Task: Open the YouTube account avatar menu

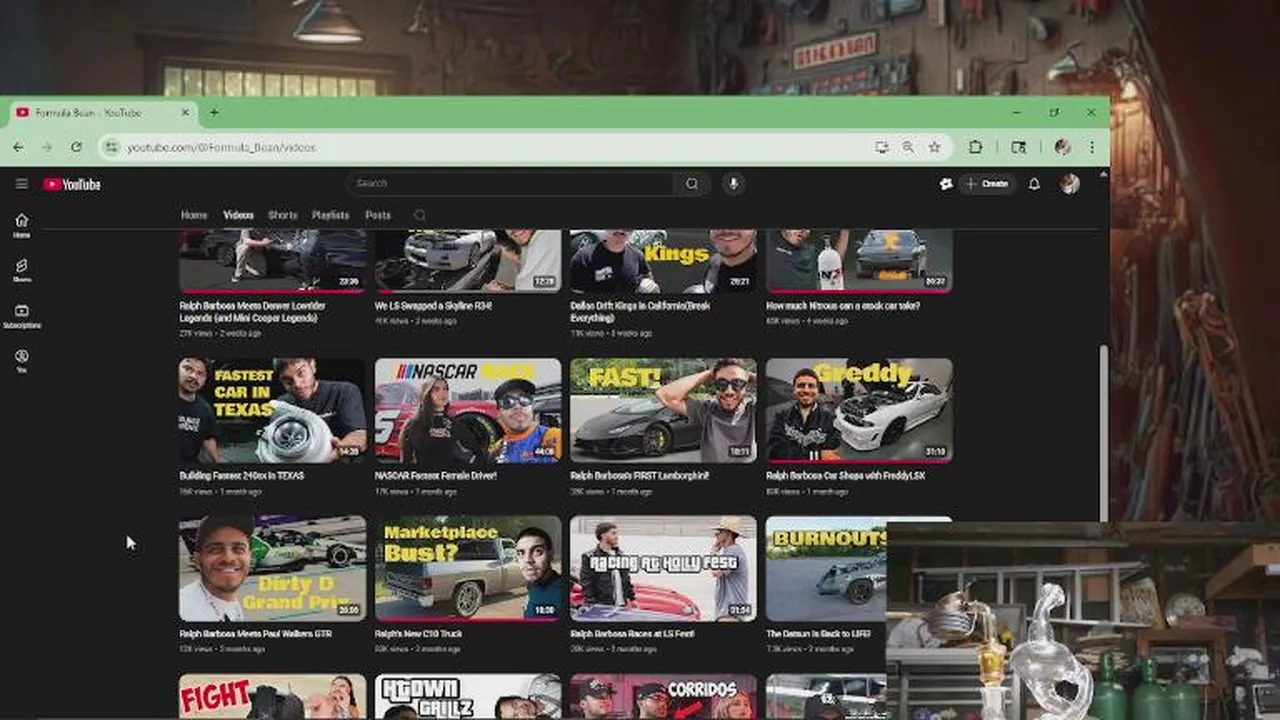Action: (x=1070, y=184)
